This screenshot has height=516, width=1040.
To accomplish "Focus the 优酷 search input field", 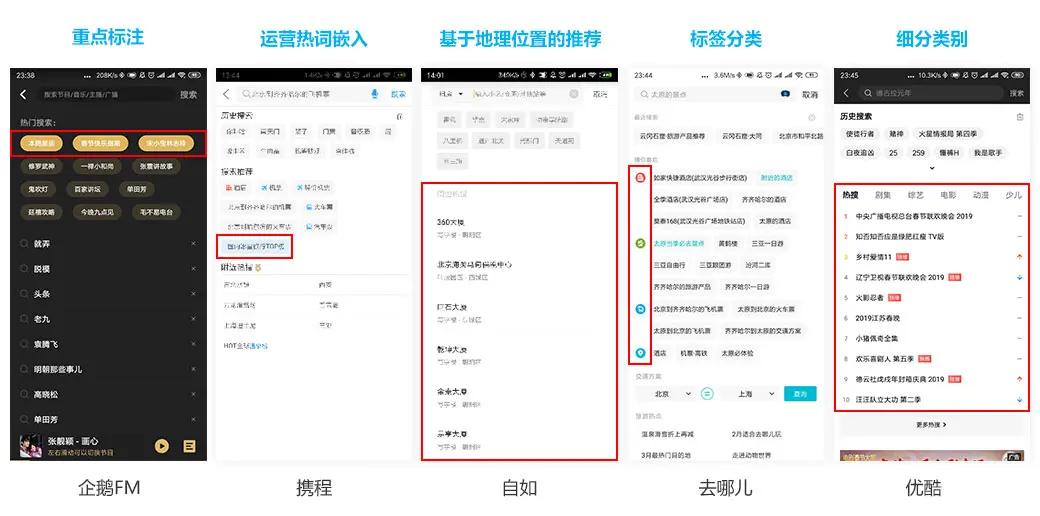I will pyautogui.click(x=931, y=94).
